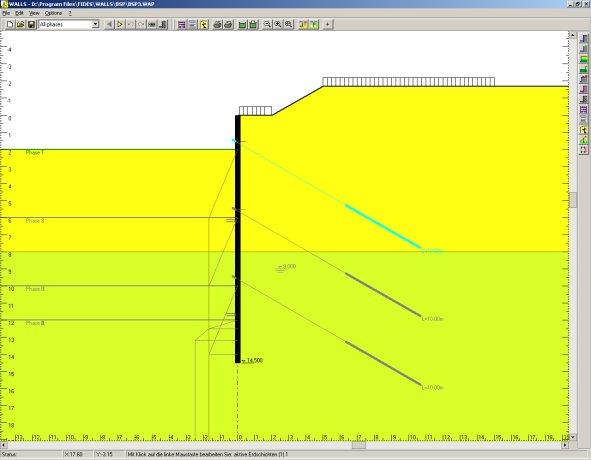591x460 pixels.
Task: Click the plus button in the toolbar
Action: [x=328, y=25]
